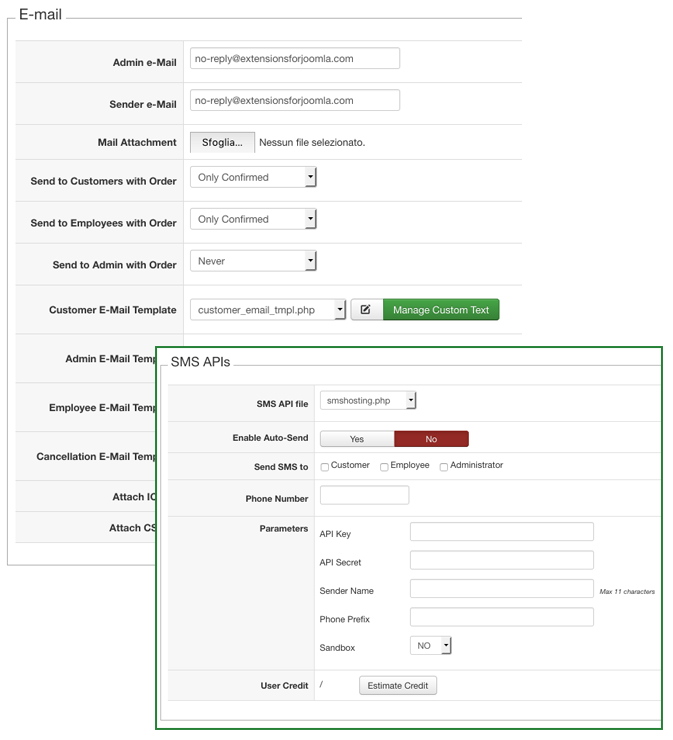Click the 'Nessun file selezionato.' text
673x740 pixels.
pyautogui.click(x=312, y=143)
